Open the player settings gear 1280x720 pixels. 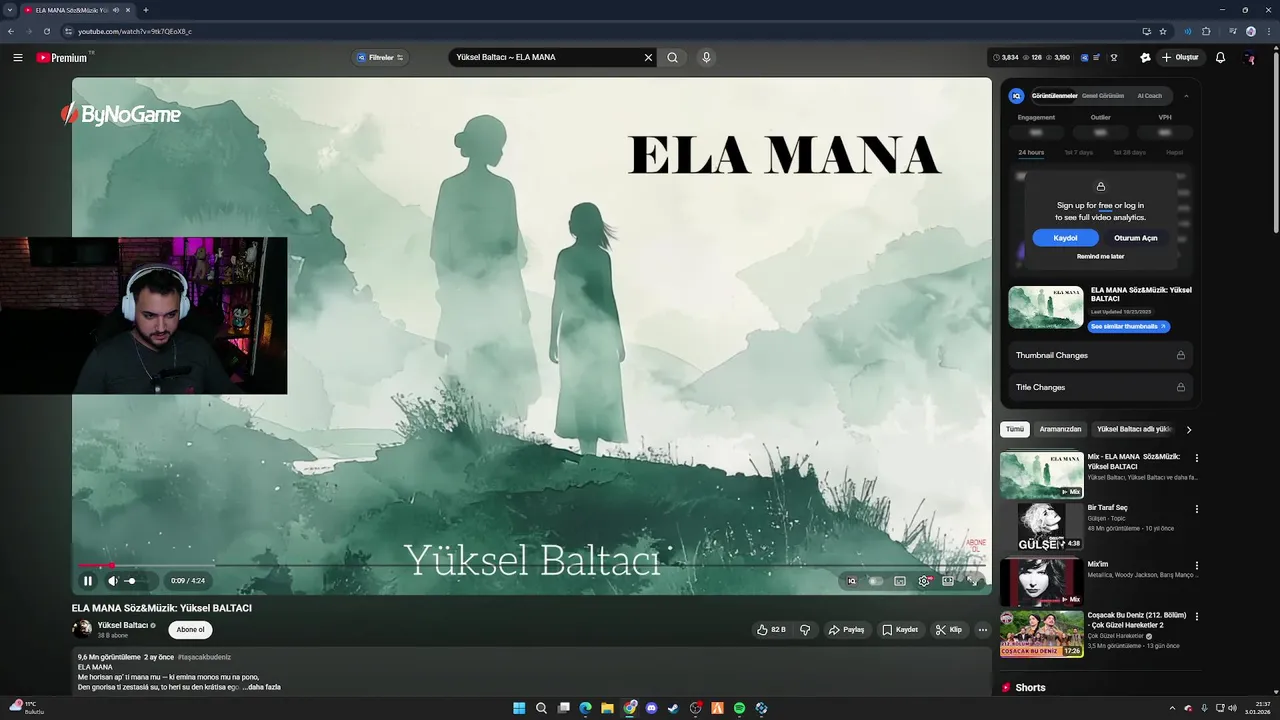coord(924,581)
